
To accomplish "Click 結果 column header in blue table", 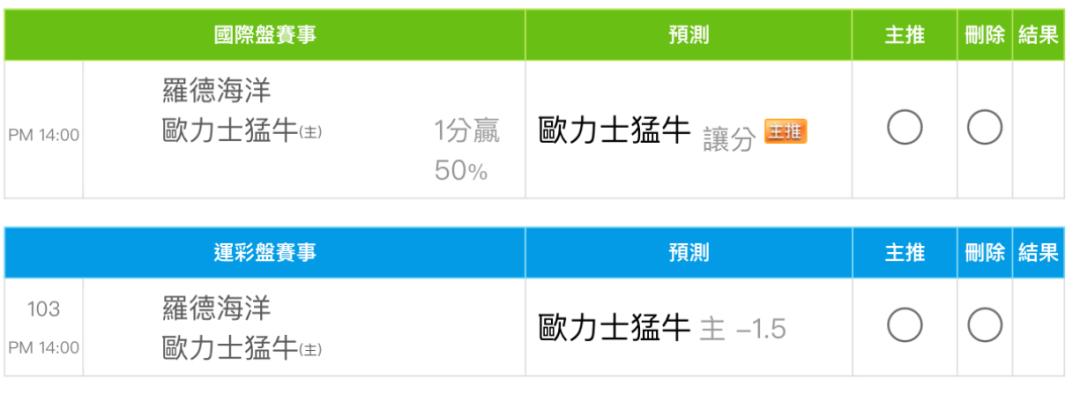I will (1038, 253).
